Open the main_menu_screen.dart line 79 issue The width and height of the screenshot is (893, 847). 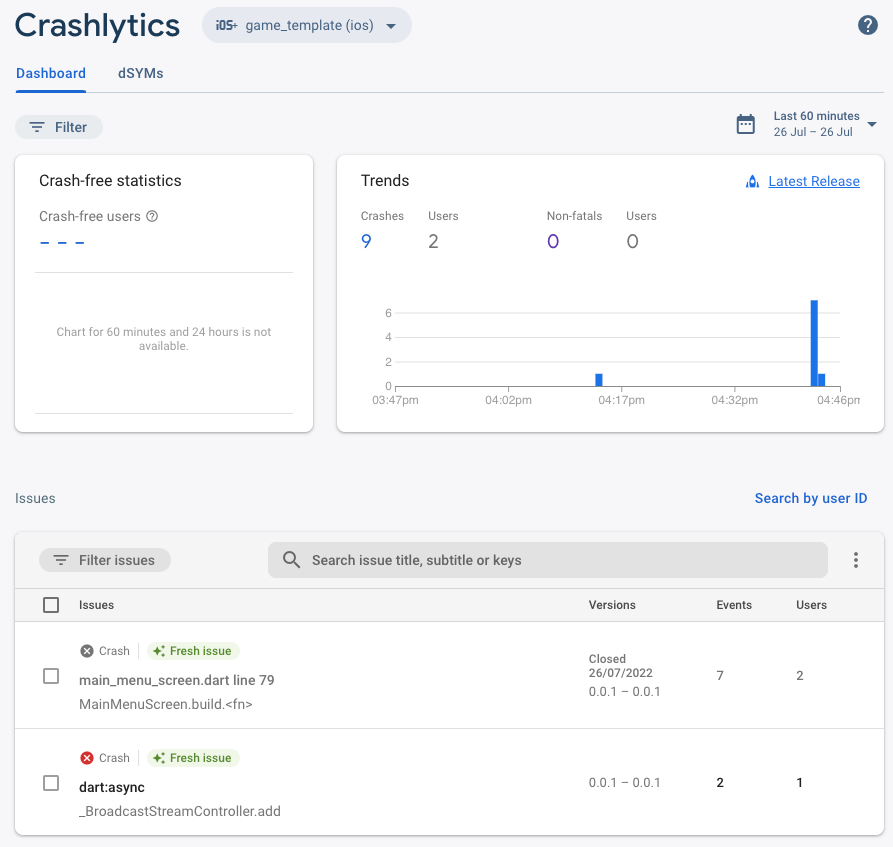tap(177, 680)
